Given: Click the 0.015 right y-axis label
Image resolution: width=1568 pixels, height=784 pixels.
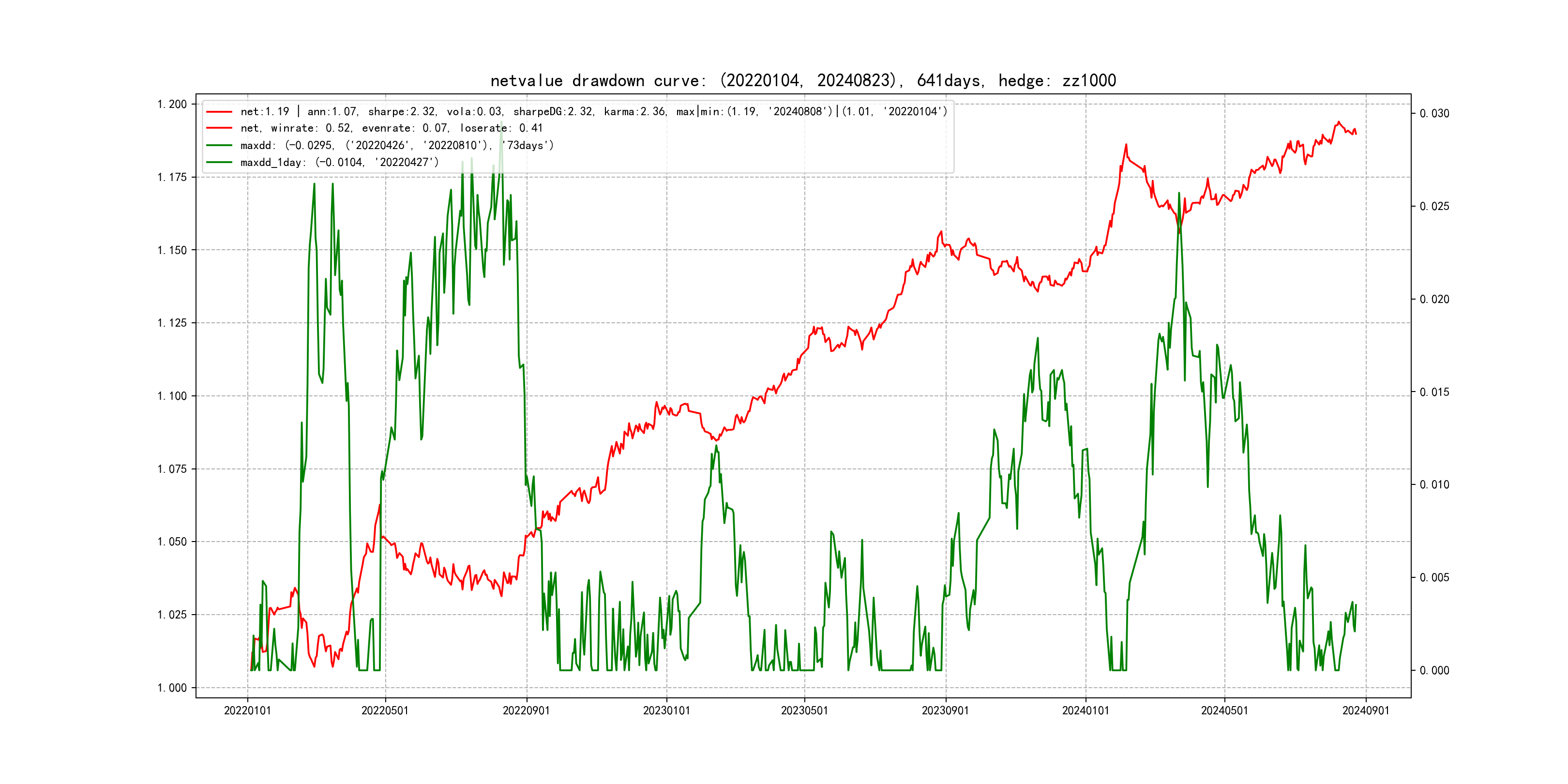Looking at the screenshot, I should 1434,392.
